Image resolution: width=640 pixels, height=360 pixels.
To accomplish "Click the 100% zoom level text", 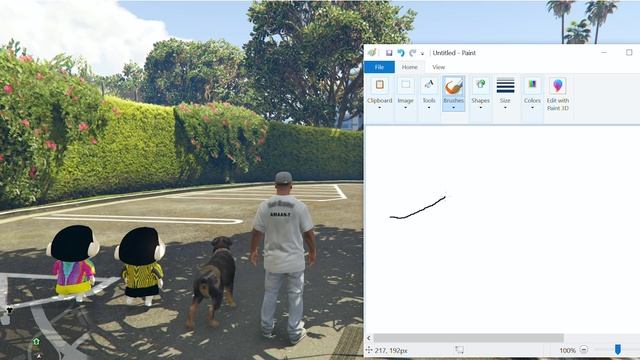I will pos(567,351).
